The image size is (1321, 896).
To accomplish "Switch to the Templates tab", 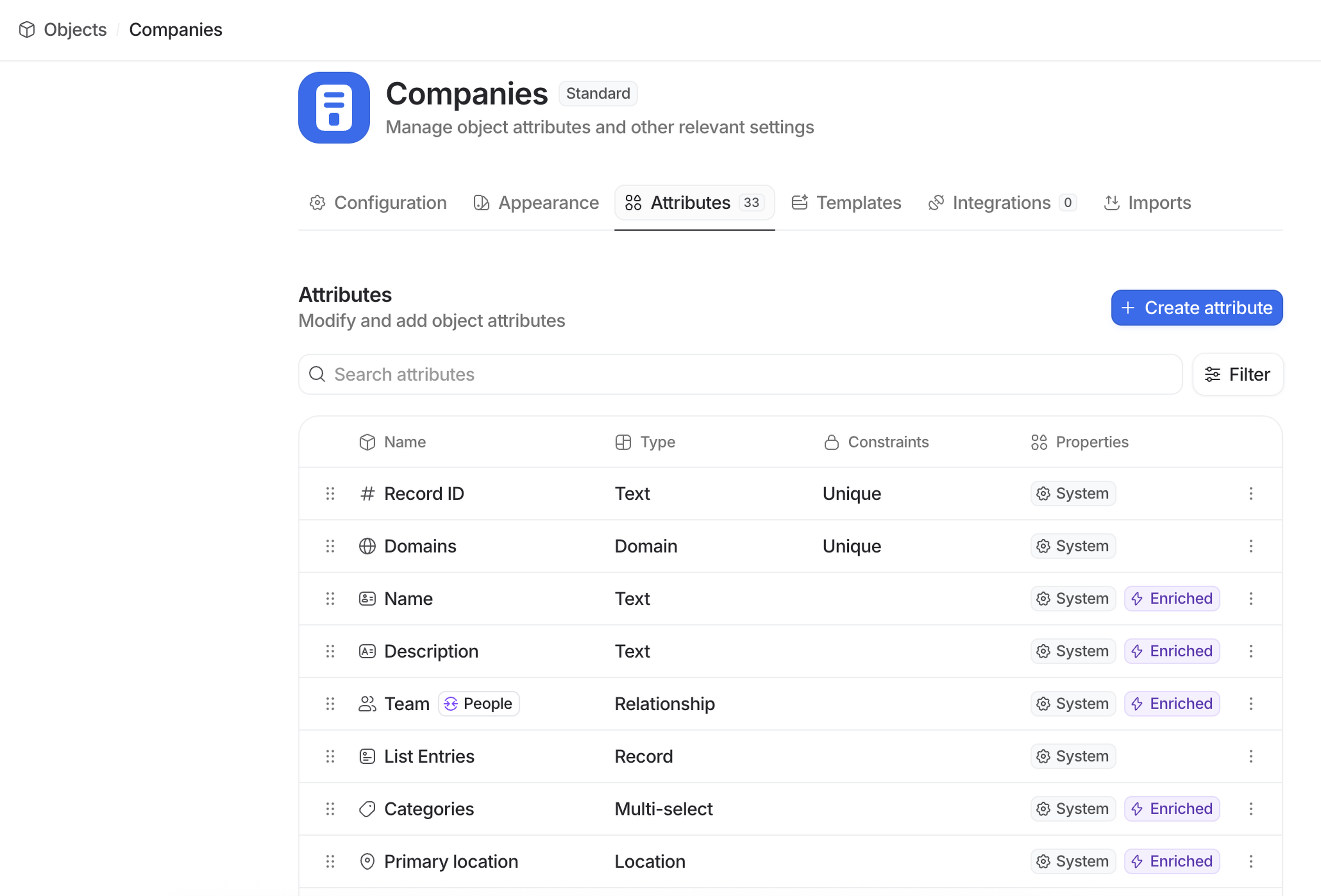I will coord(846,203).
